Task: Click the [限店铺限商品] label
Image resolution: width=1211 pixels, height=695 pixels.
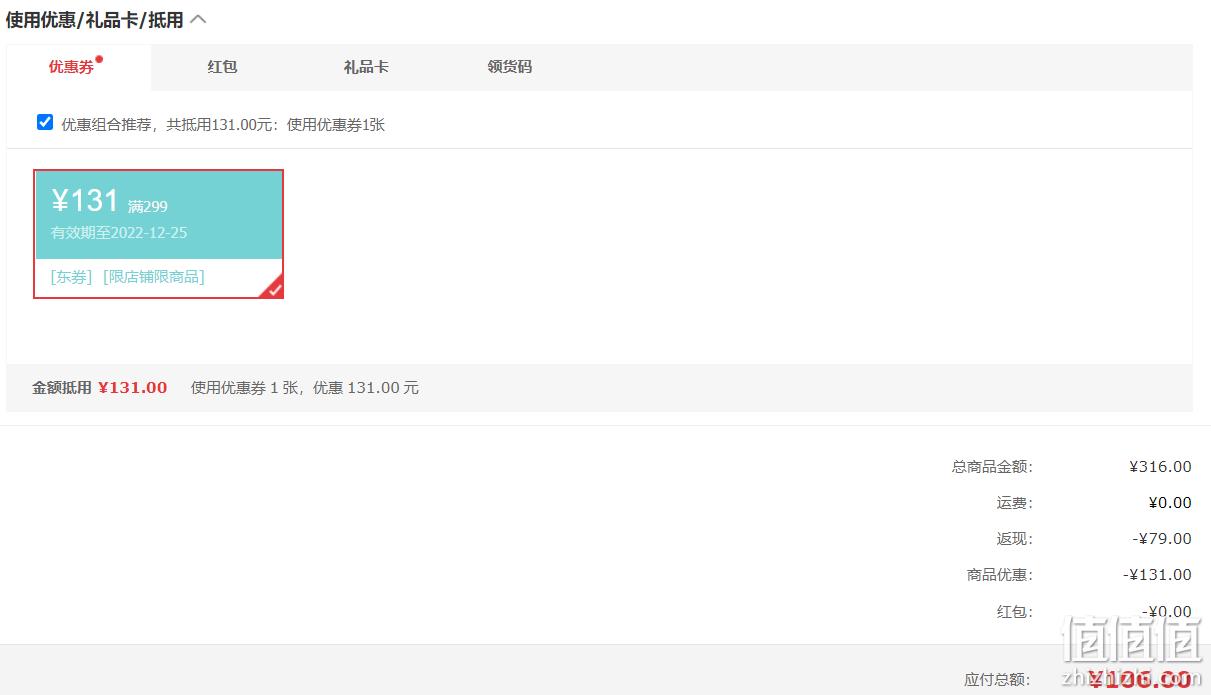Action: 154,277
